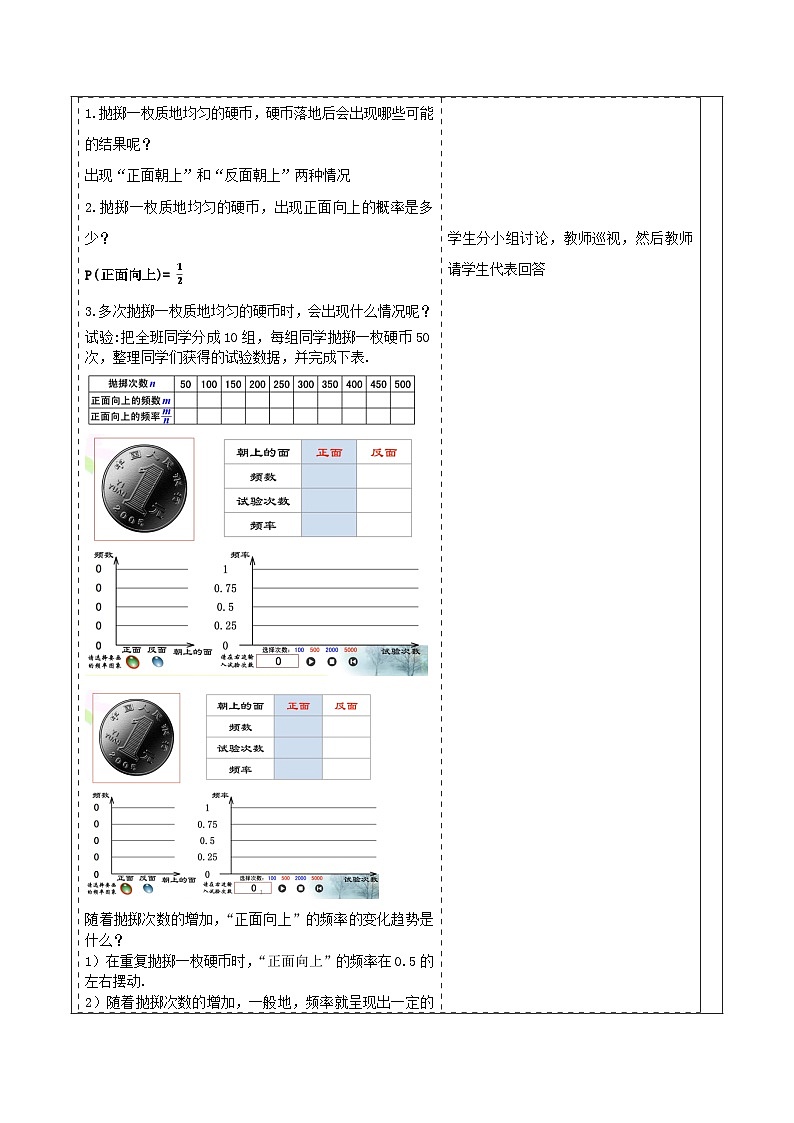Click the 0.75 axis label in first frequency chart
The image size is (794, 1123).
(x=225, y=588)
